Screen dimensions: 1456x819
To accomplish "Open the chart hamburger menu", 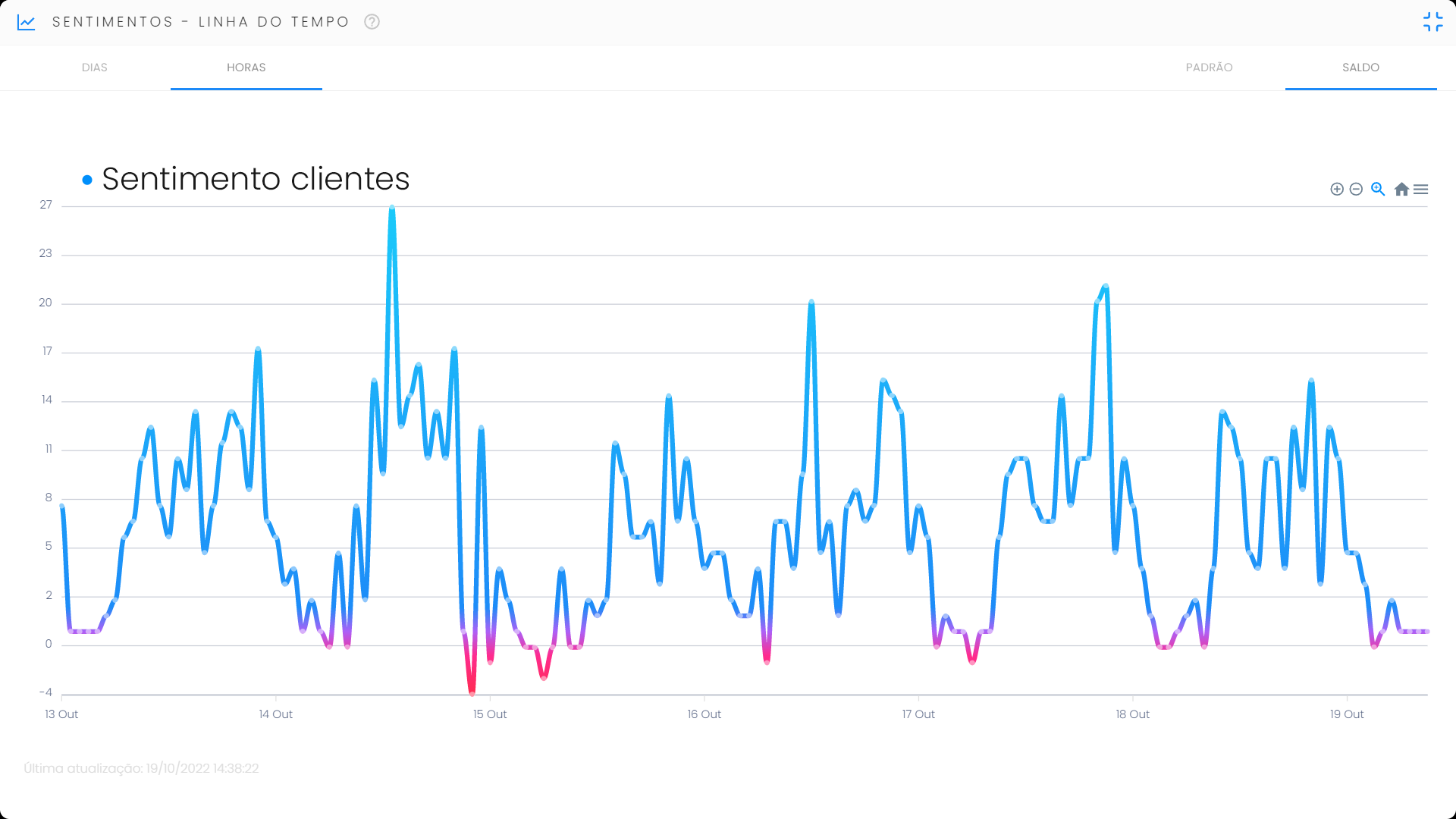I will point(1421,189).
